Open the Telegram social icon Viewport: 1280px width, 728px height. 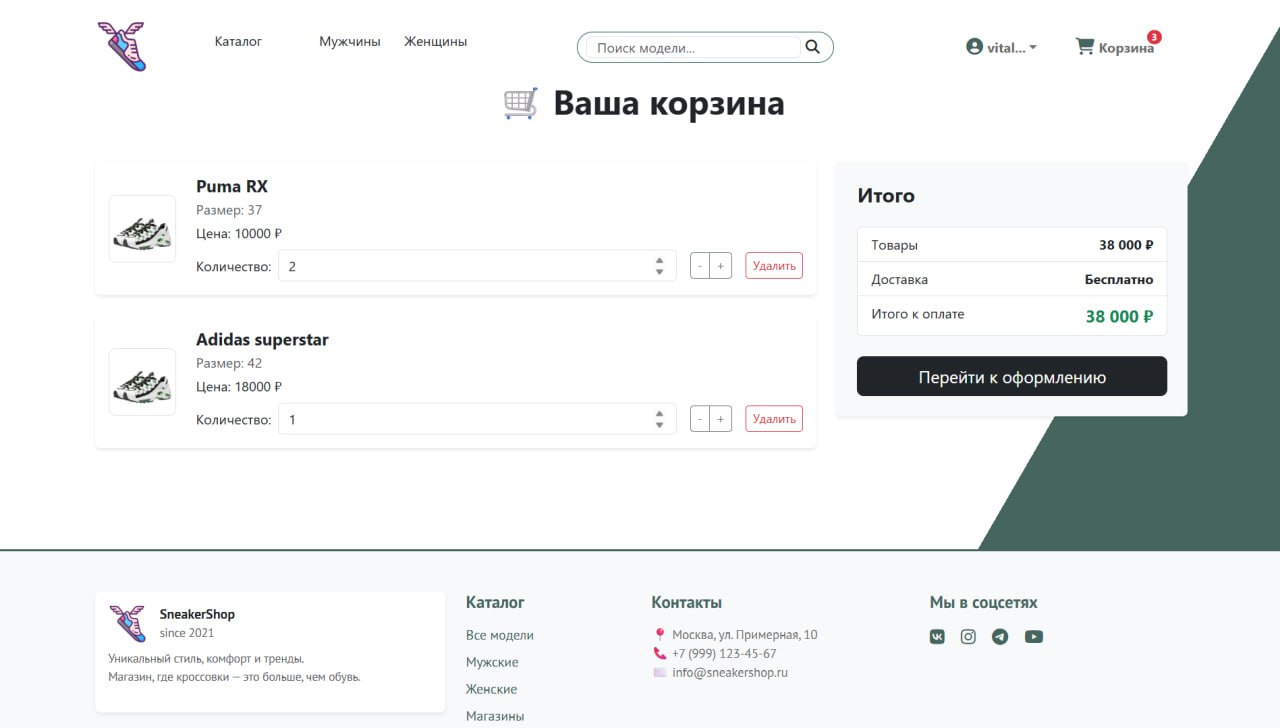click(x=1000, y=637)
